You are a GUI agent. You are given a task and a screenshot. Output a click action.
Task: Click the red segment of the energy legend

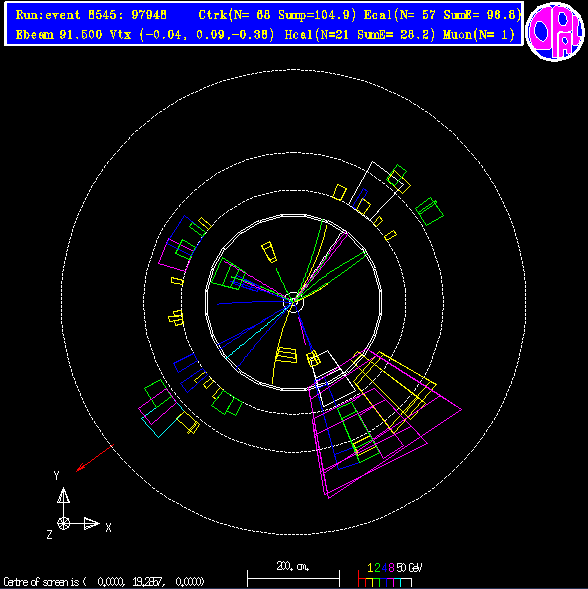(362, 579)
